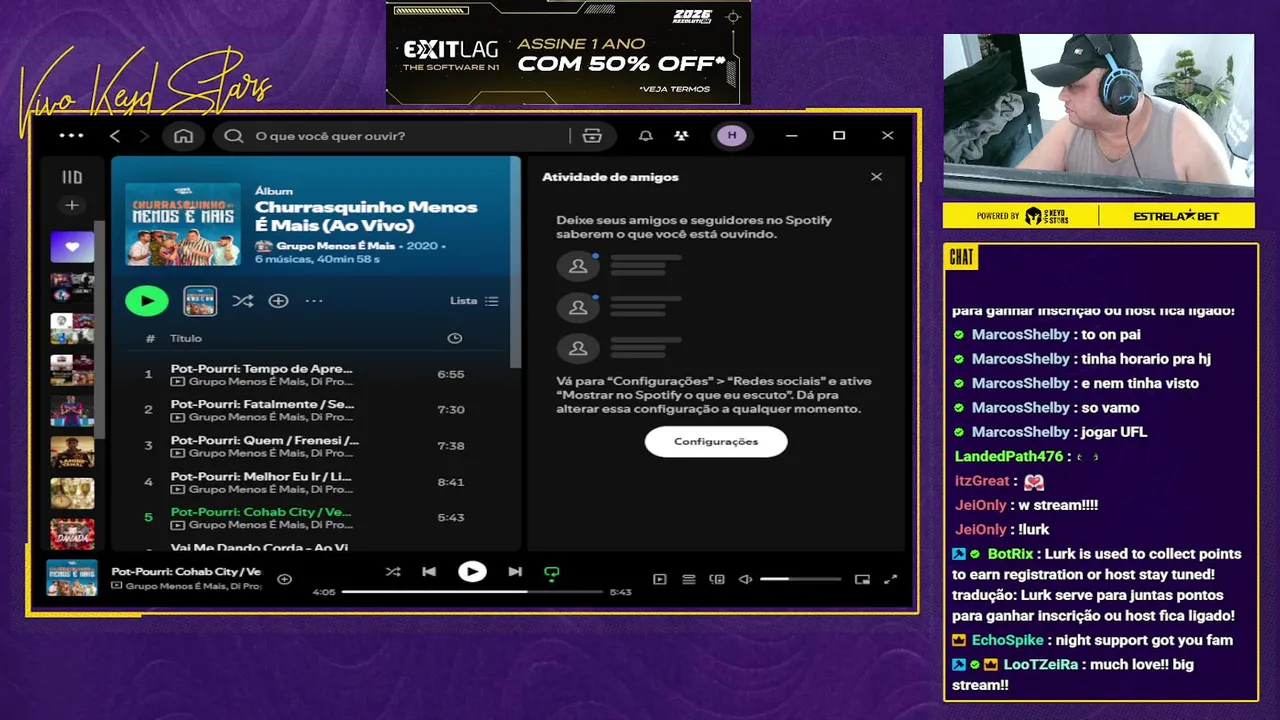Open the Now Playing view icon
Screen dimensions: 1280x720
tap(660, 579)
